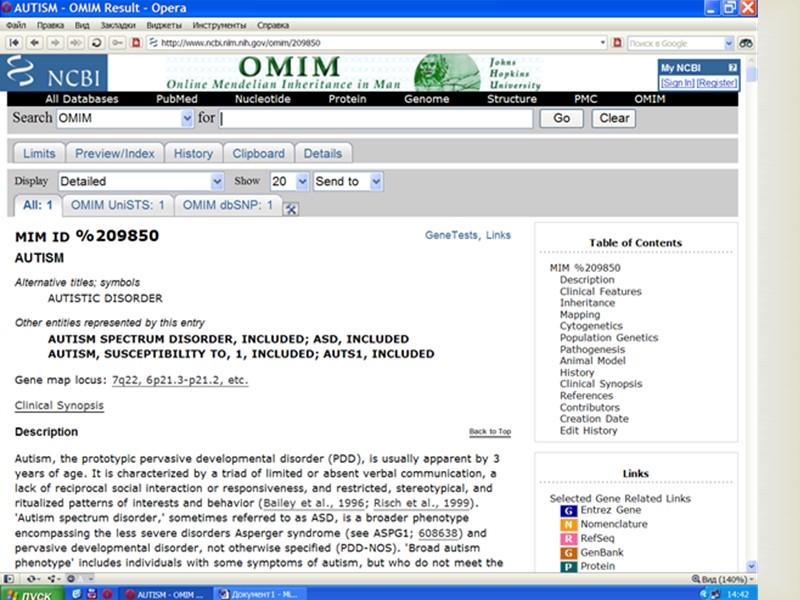Click the red page icon before the address

click(136, 43)
